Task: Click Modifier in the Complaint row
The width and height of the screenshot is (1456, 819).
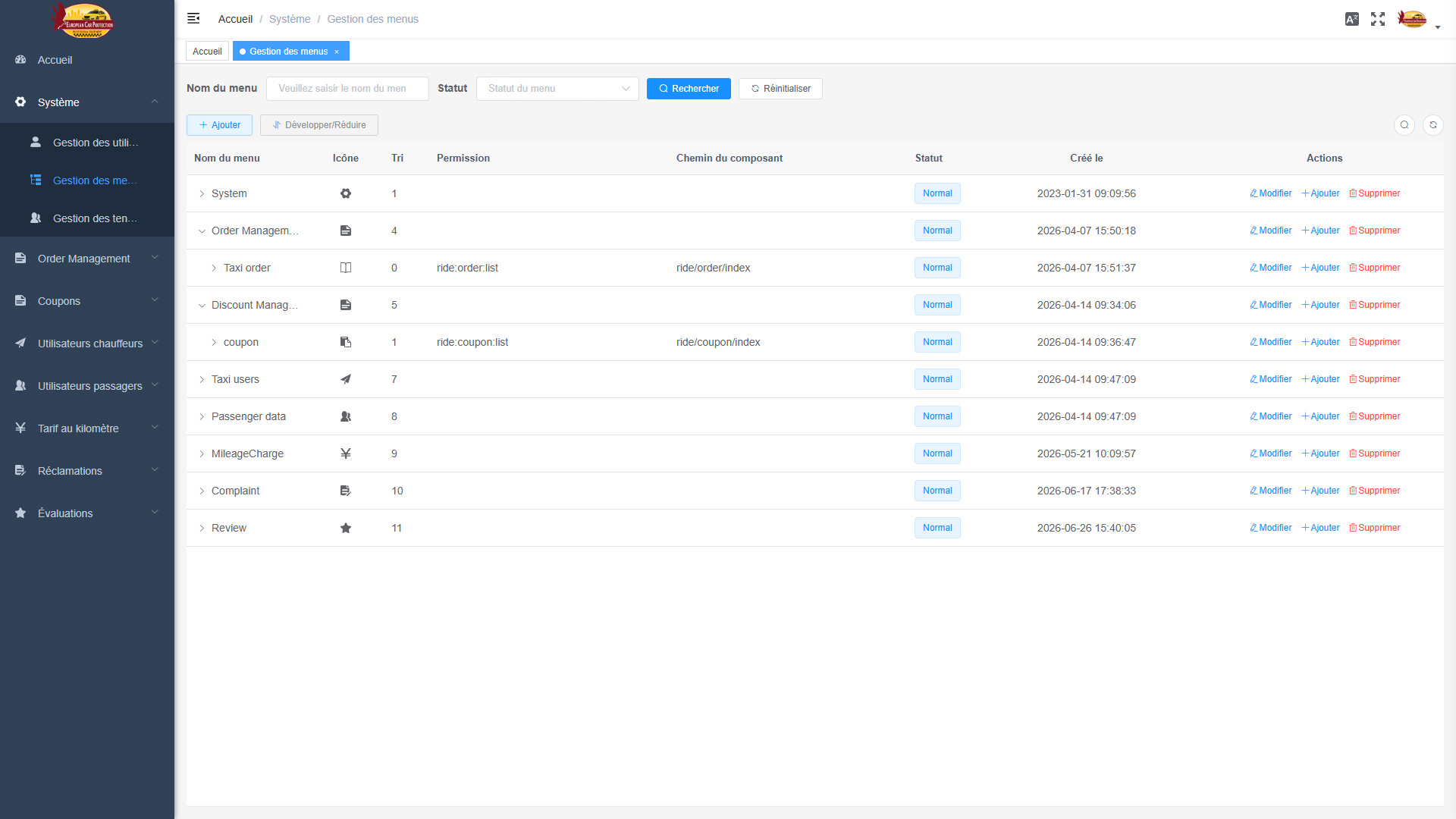Action: tap(1271, 491)
